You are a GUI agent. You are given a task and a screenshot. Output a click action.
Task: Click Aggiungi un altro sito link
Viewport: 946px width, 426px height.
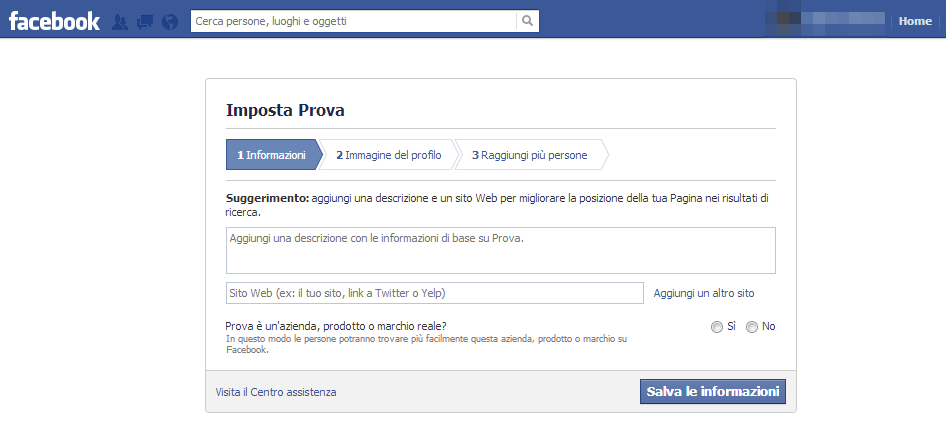click(703, 293)
